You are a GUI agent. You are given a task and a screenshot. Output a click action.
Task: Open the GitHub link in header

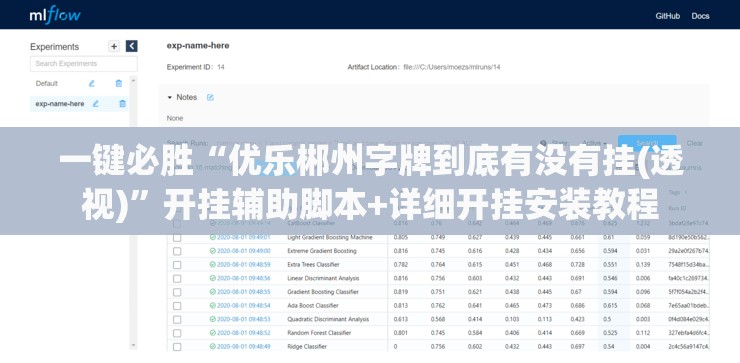pyautogui.click(x=667, y=16)
